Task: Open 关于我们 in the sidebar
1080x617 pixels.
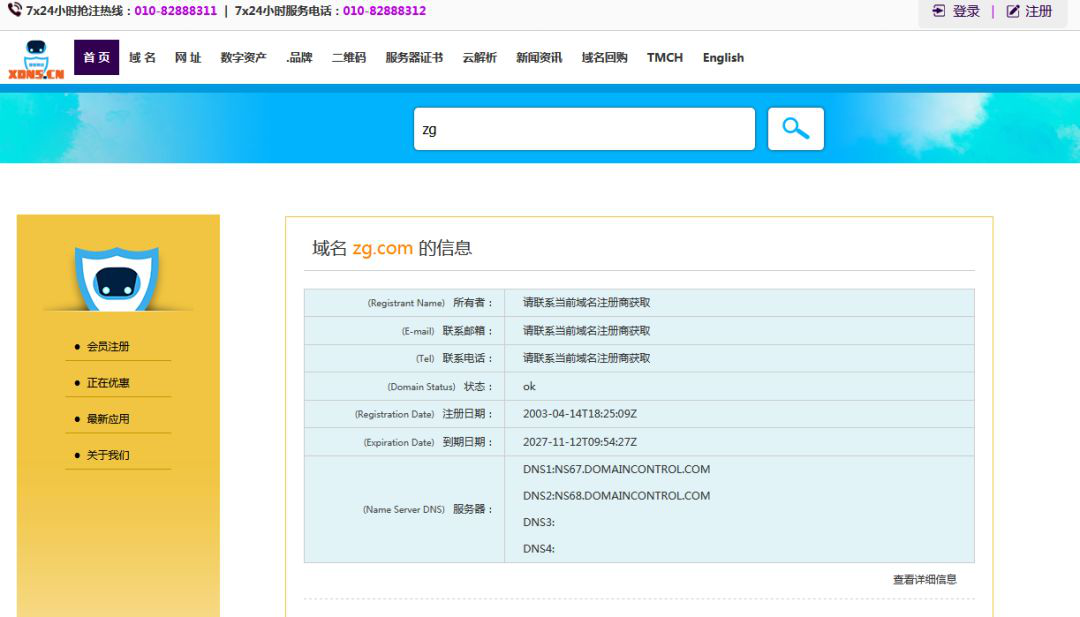Action: (108, 455)
